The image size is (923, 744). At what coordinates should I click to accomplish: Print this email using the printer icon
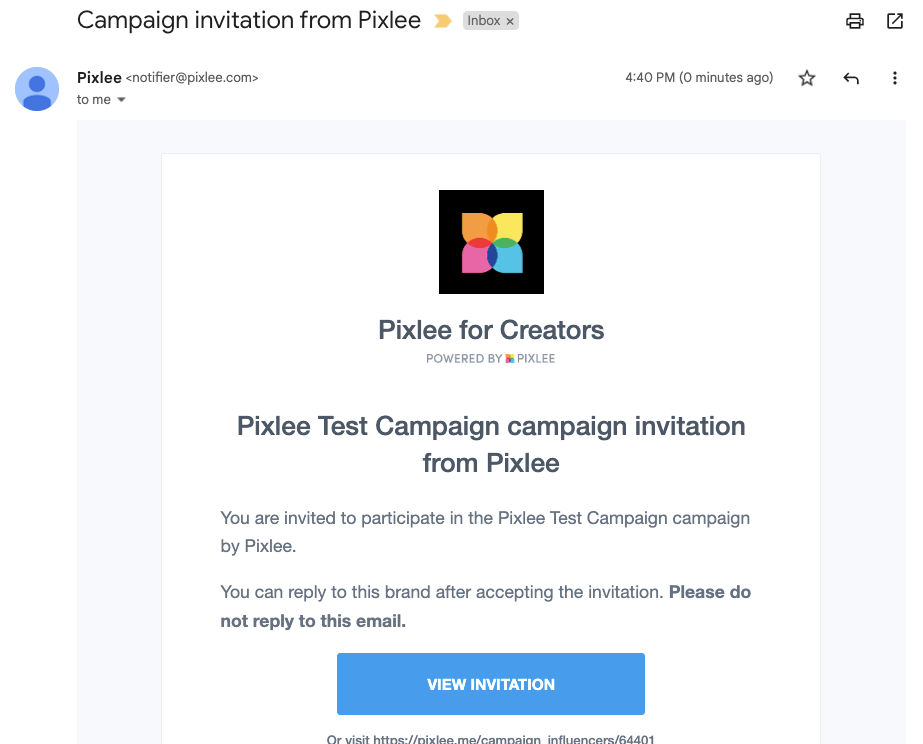(x=854, y=21)
